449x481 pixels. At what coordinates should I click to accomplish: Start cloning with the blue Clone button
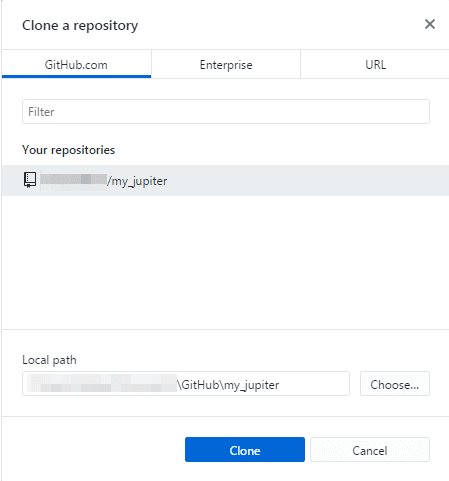[245, 450]
